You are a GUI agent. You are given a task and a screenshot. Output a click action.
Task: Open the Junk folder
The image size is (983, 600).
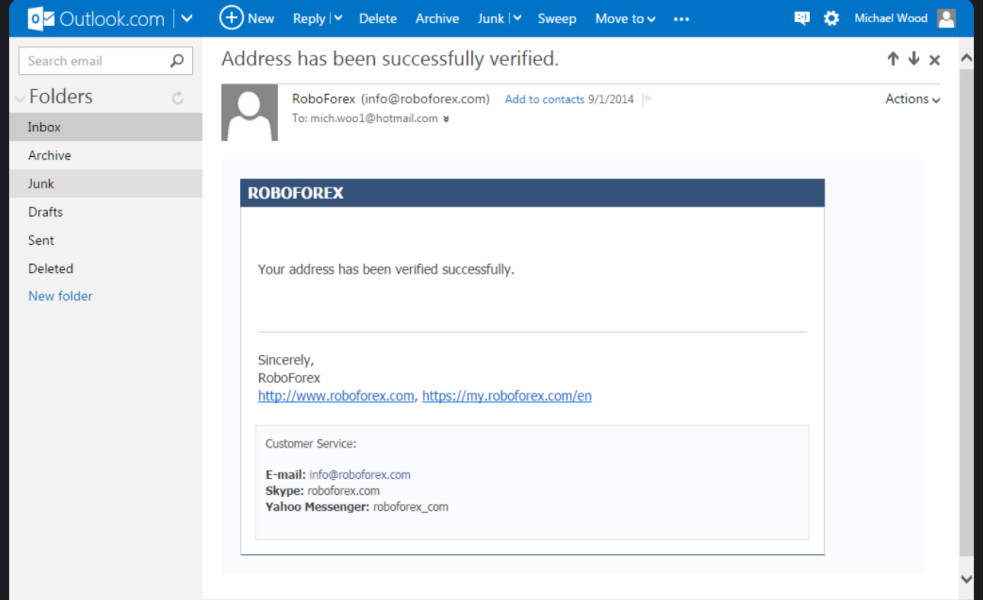(105, 184)
